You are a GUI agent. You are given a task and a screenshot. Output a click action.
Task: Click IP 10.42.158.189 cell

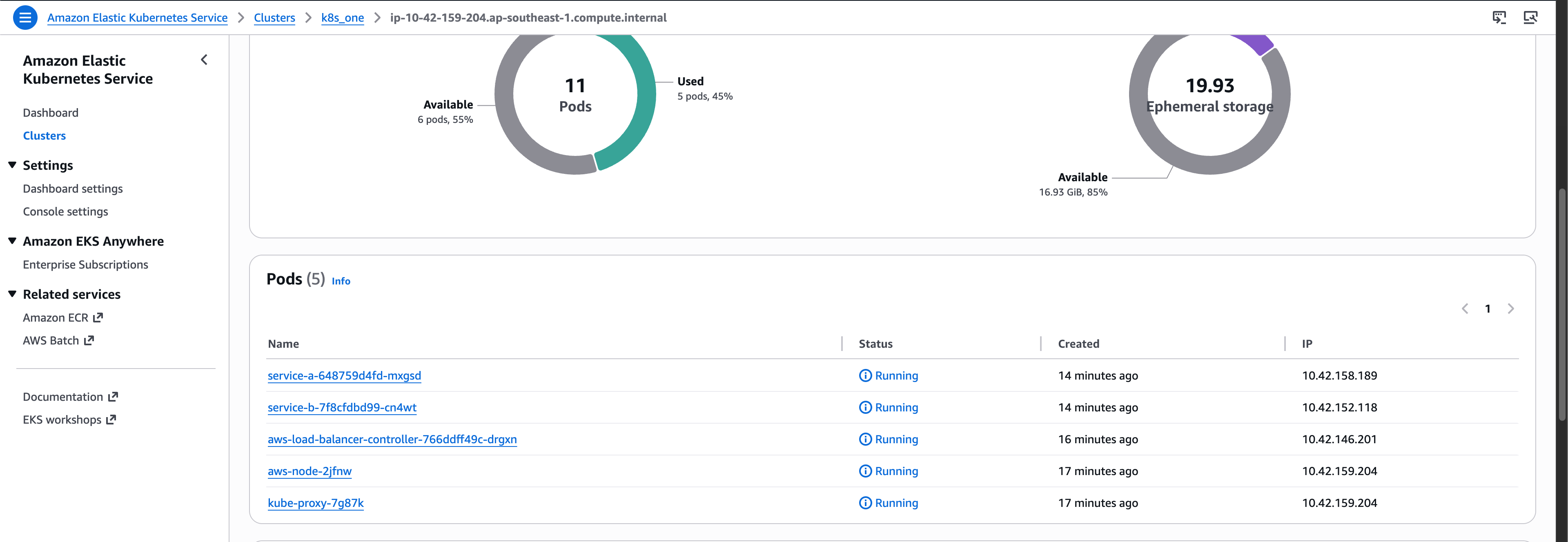tap(1340, 375)
